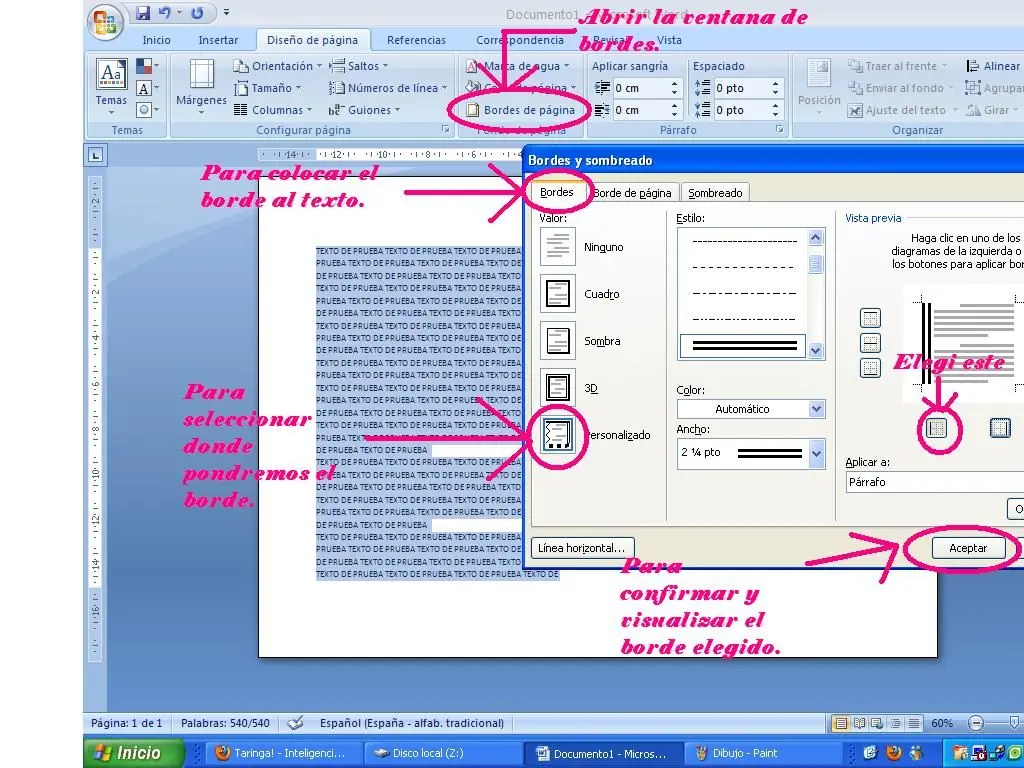Viewport: 1024px width, 768px height.
Task: Select the Borde de página dialog tab
Action: coord(632,193)
